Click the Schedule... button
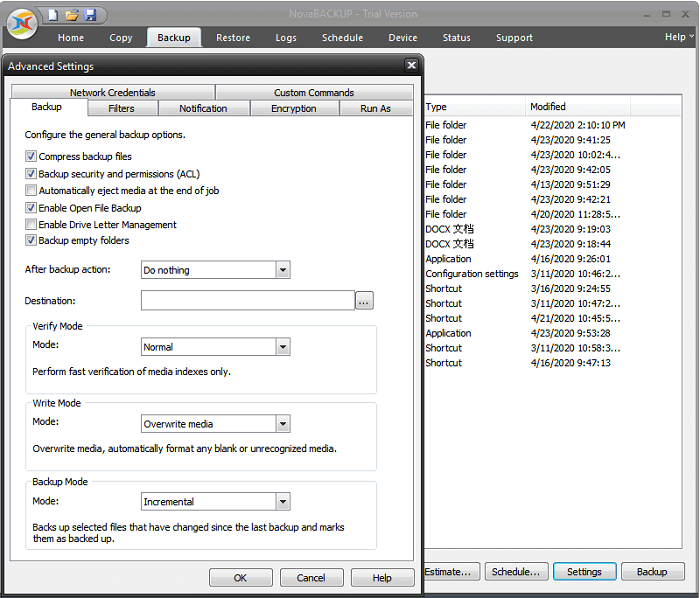This screenshot has width=700, height=598. point(518,572)
